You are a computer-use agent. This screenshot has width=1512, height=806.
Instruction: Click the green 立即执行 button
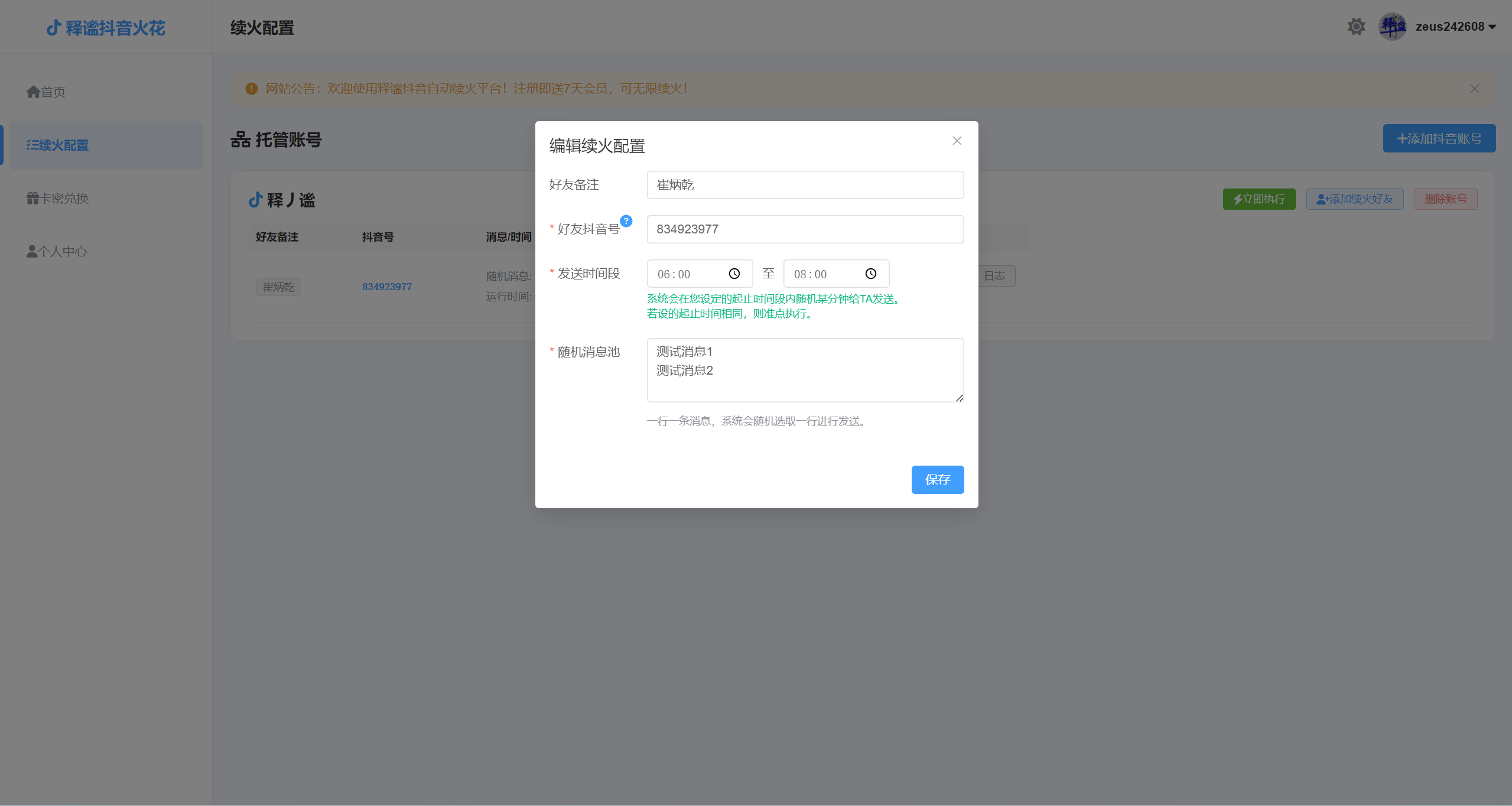[1259, 199]
